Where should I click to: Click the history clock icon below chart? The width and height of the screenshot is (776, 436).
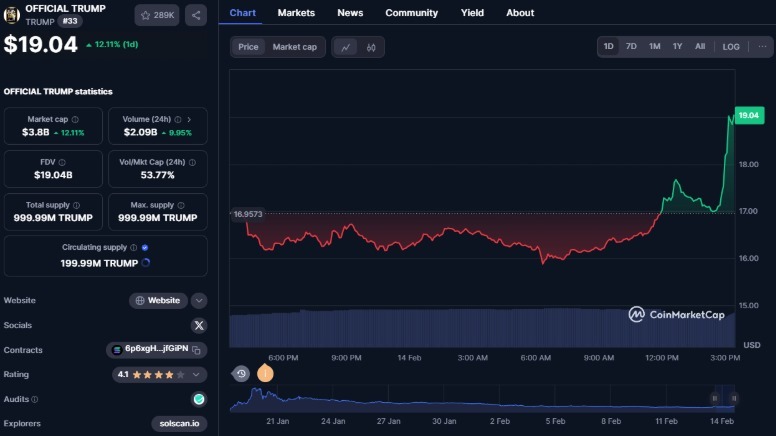(x=241, y=374)
